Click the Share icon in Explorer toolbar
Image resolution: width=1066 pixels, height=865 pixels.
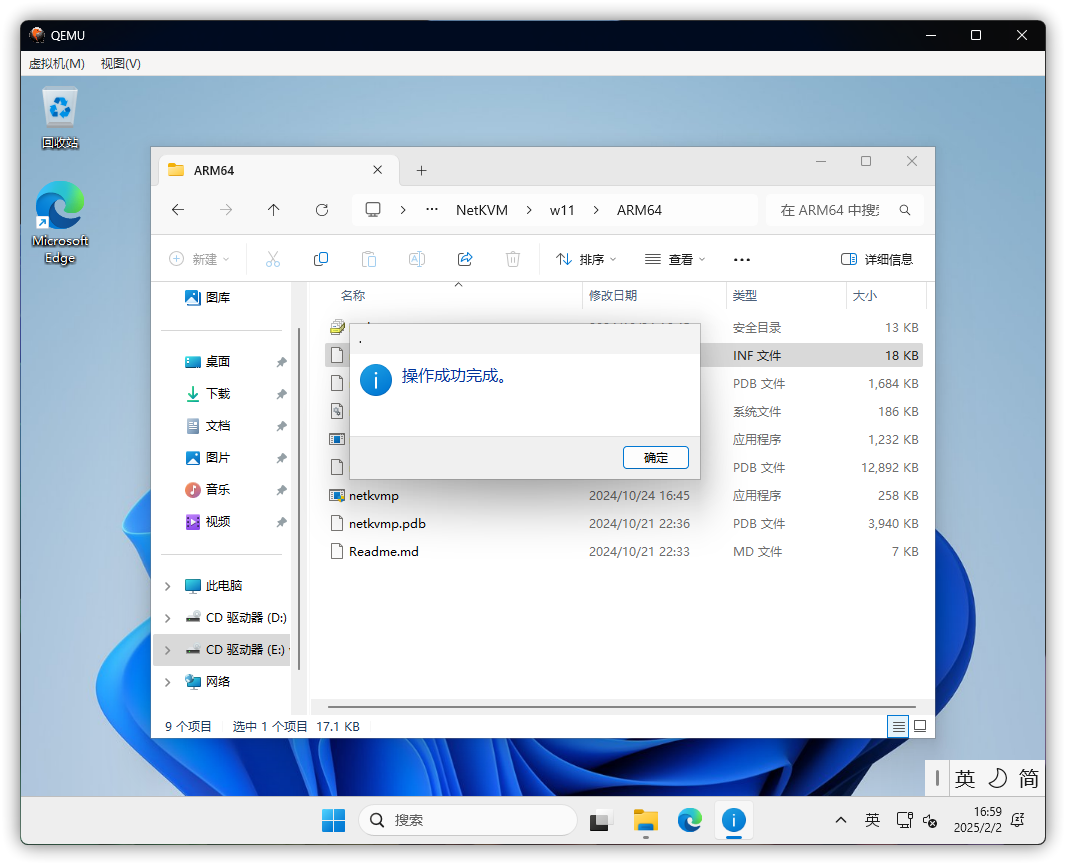click(465, 259)
